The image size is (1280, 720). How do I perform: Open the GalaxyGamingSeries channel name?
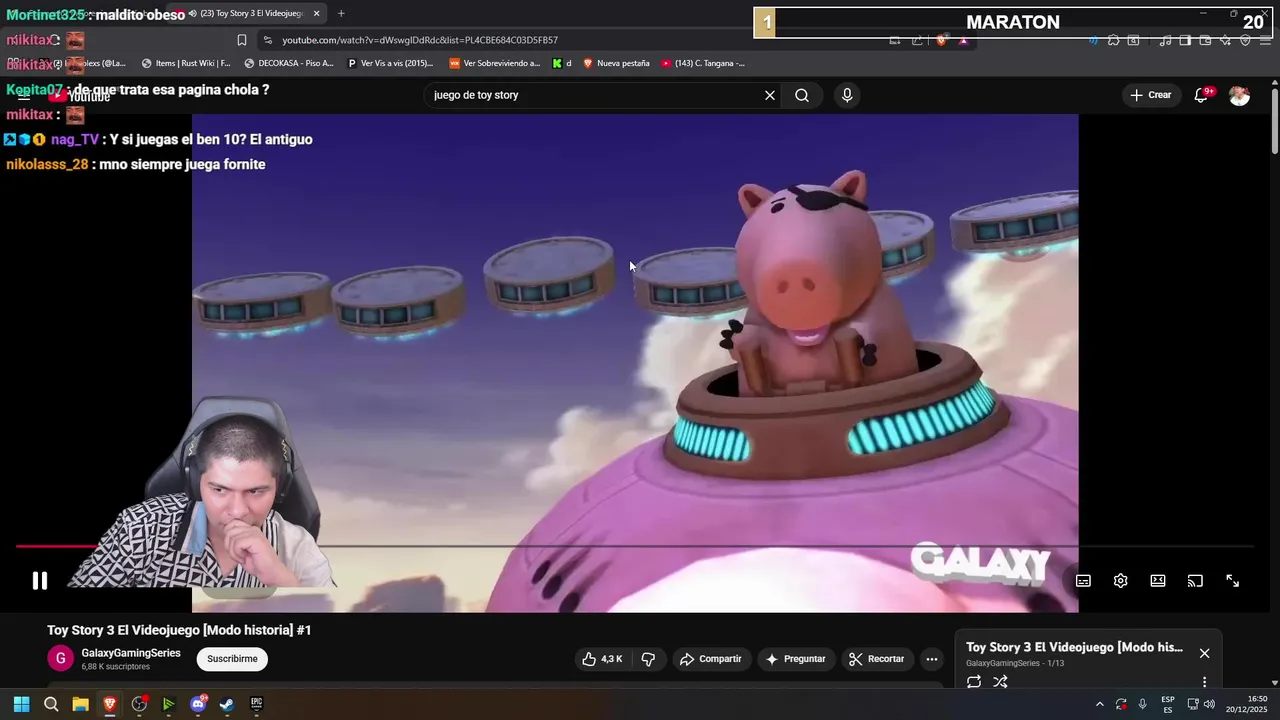coord(131,653)
